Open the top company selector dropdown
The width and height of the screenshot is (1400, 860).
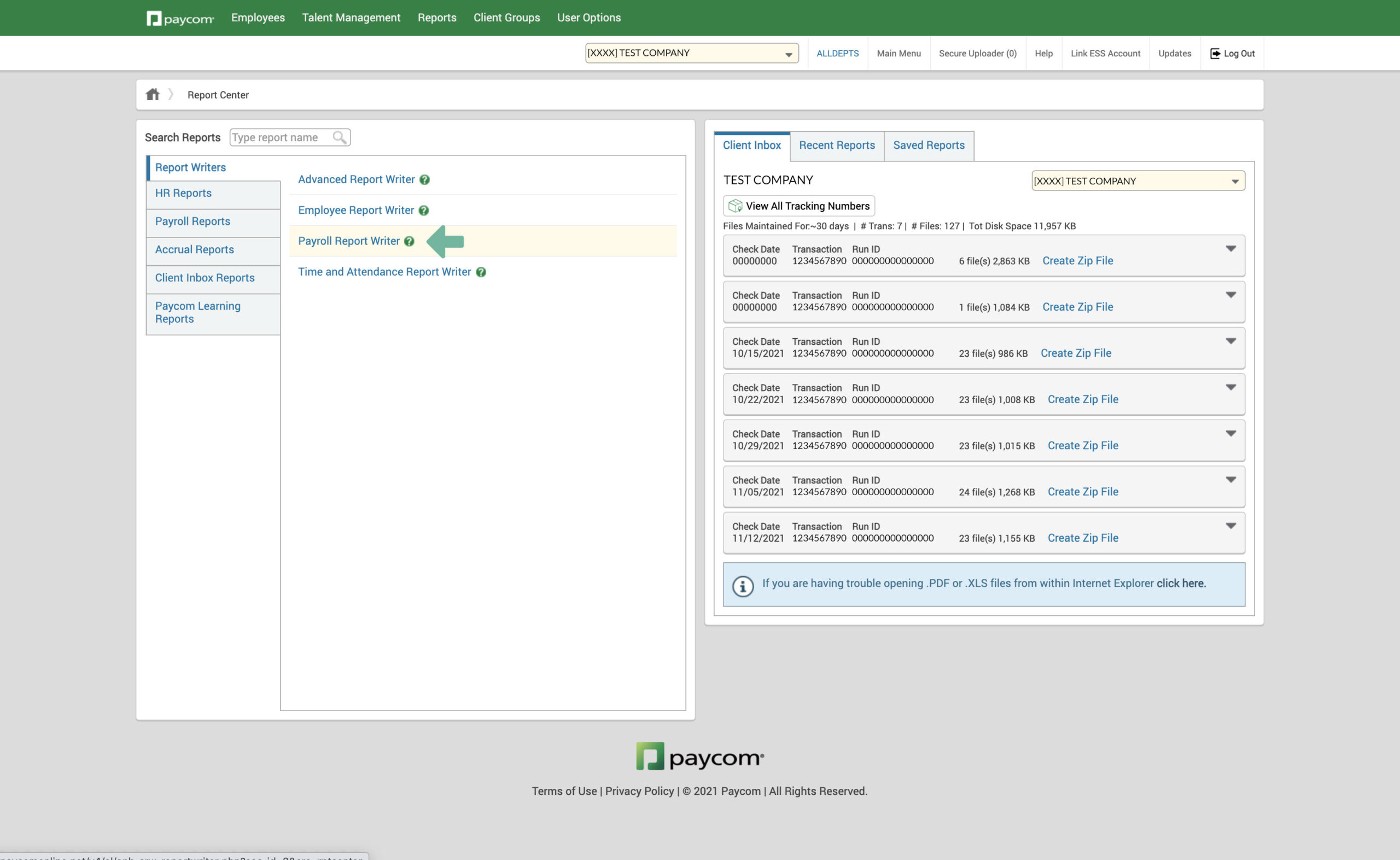point(691,53)
